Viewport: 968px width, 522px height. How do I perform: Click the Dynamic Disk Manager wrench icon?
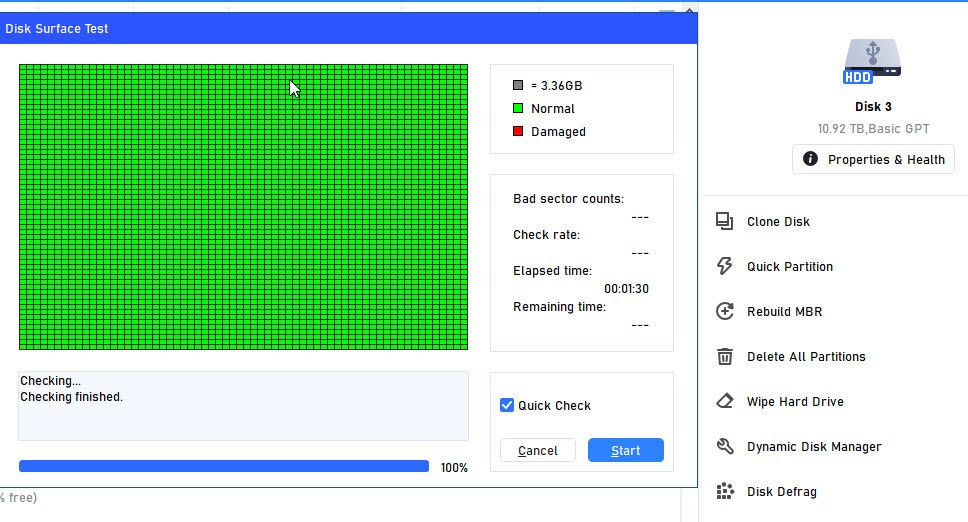pos(725,446)
